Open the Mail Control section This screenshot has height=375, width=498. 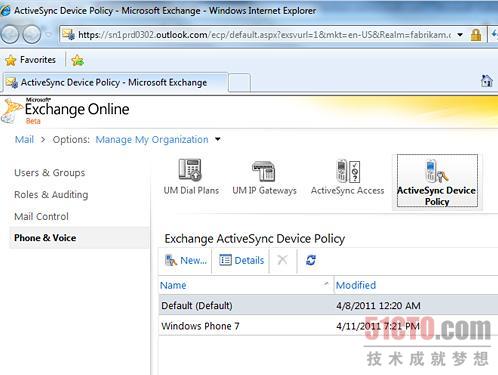[41, 216]
